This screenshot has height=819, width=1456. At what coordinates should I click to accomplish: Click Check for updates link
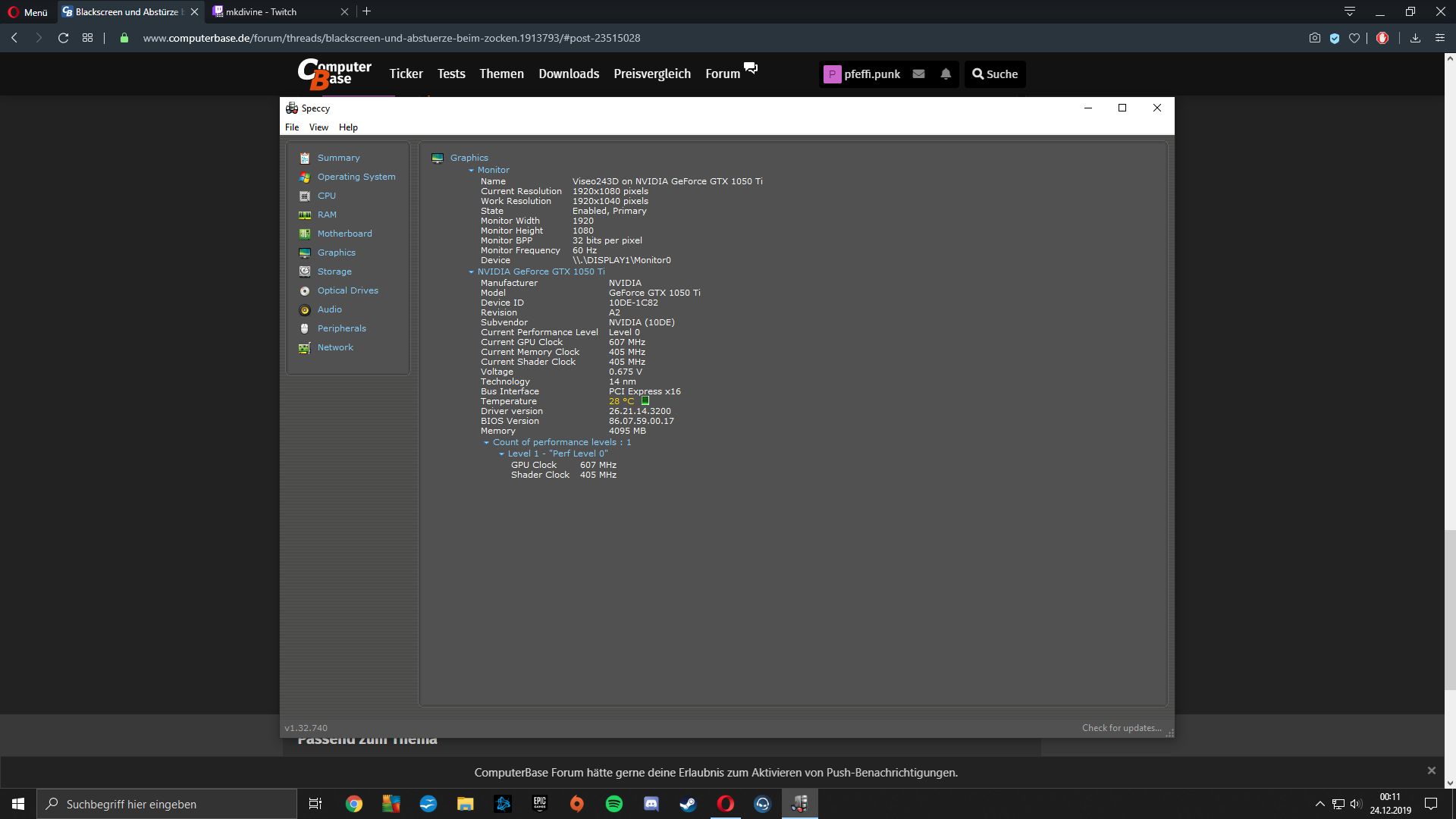pos(1121,728)
